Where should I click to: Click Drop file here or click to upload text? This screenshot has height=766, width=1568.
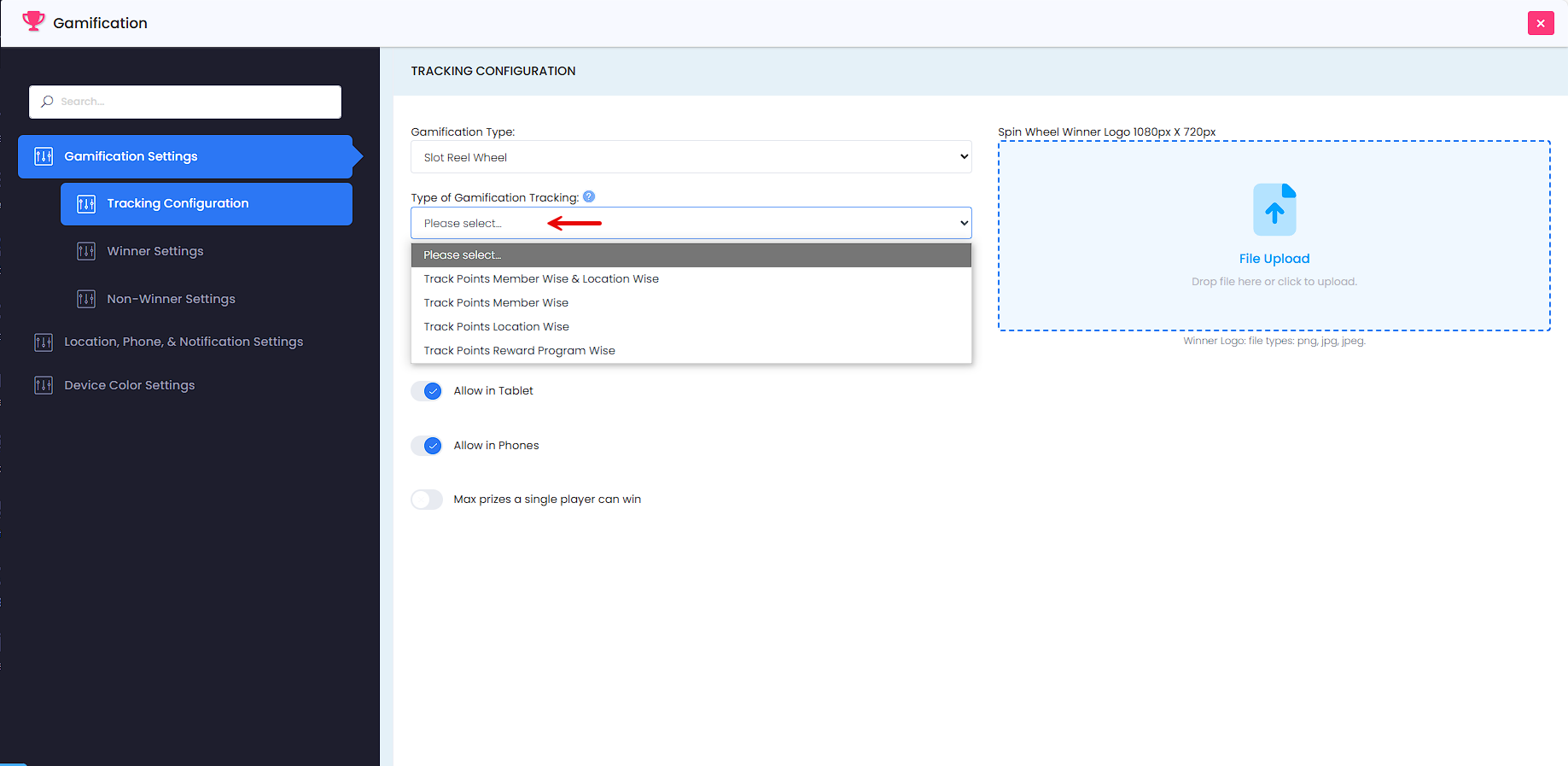(1274, 282)
